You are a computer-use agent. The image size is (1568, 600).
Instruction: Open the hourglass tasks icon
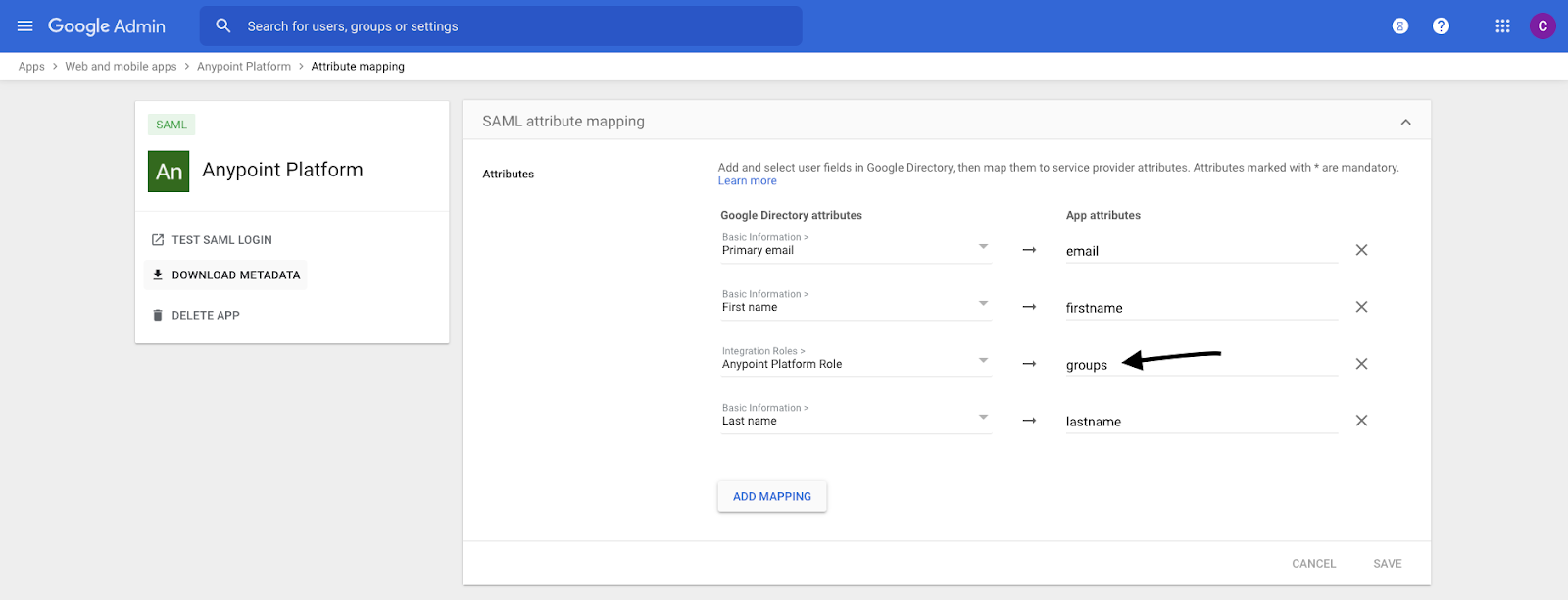(1400, 26)
